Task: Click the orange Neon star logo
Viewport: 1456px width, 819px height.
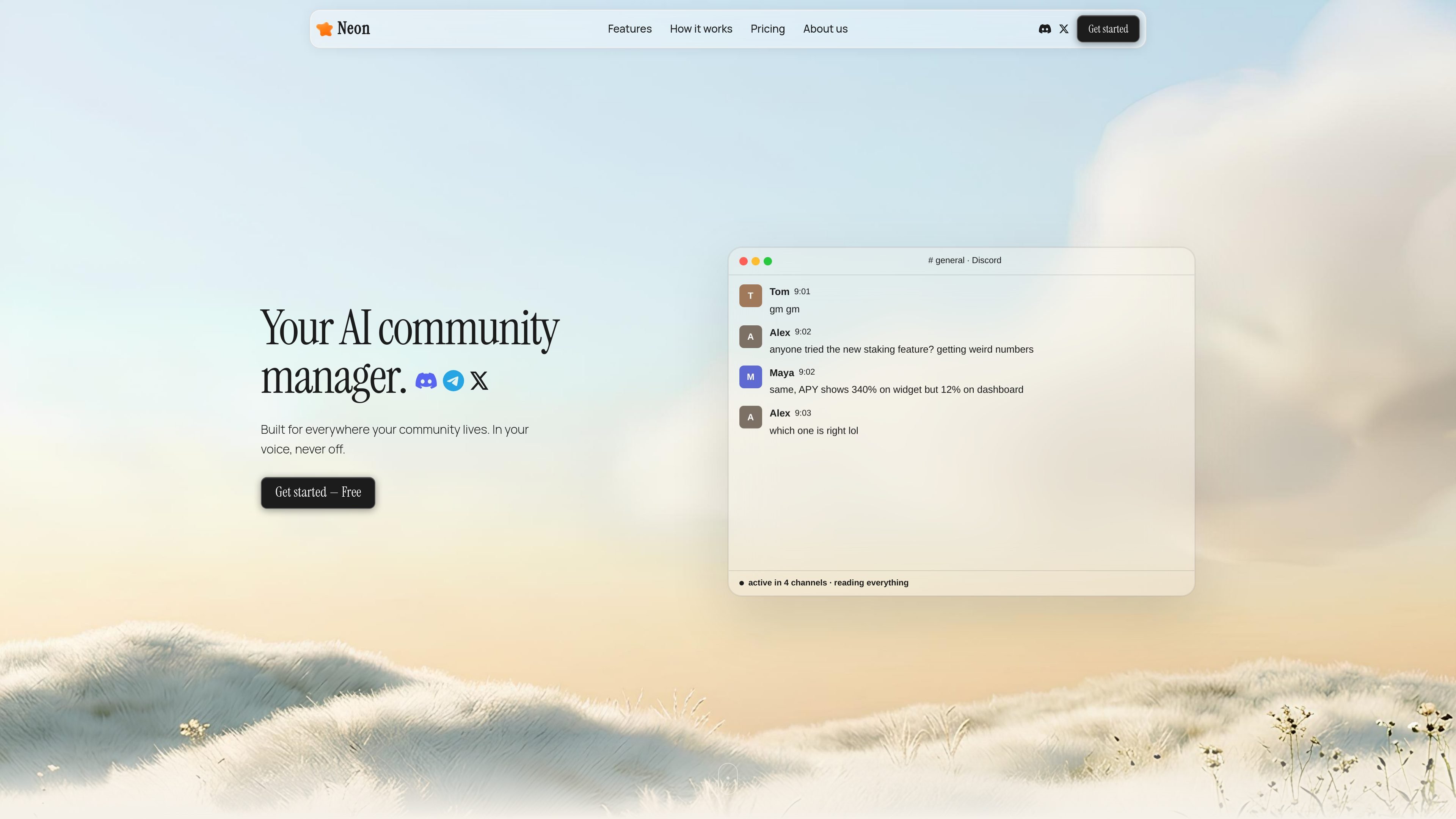Action: [325, 29]
